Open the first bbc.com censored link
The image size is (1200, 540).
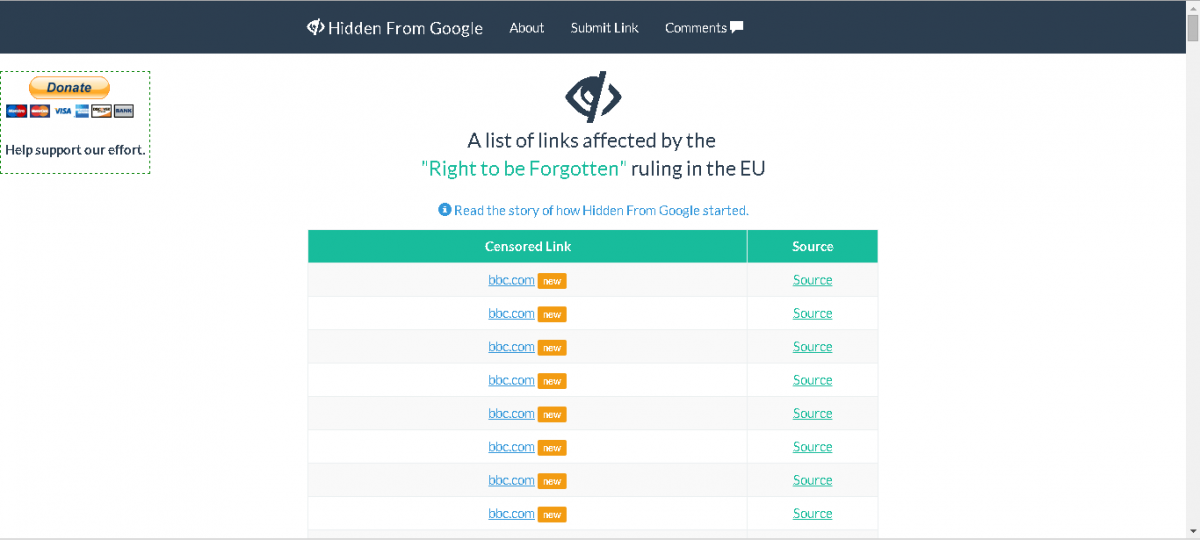(511, 280)
